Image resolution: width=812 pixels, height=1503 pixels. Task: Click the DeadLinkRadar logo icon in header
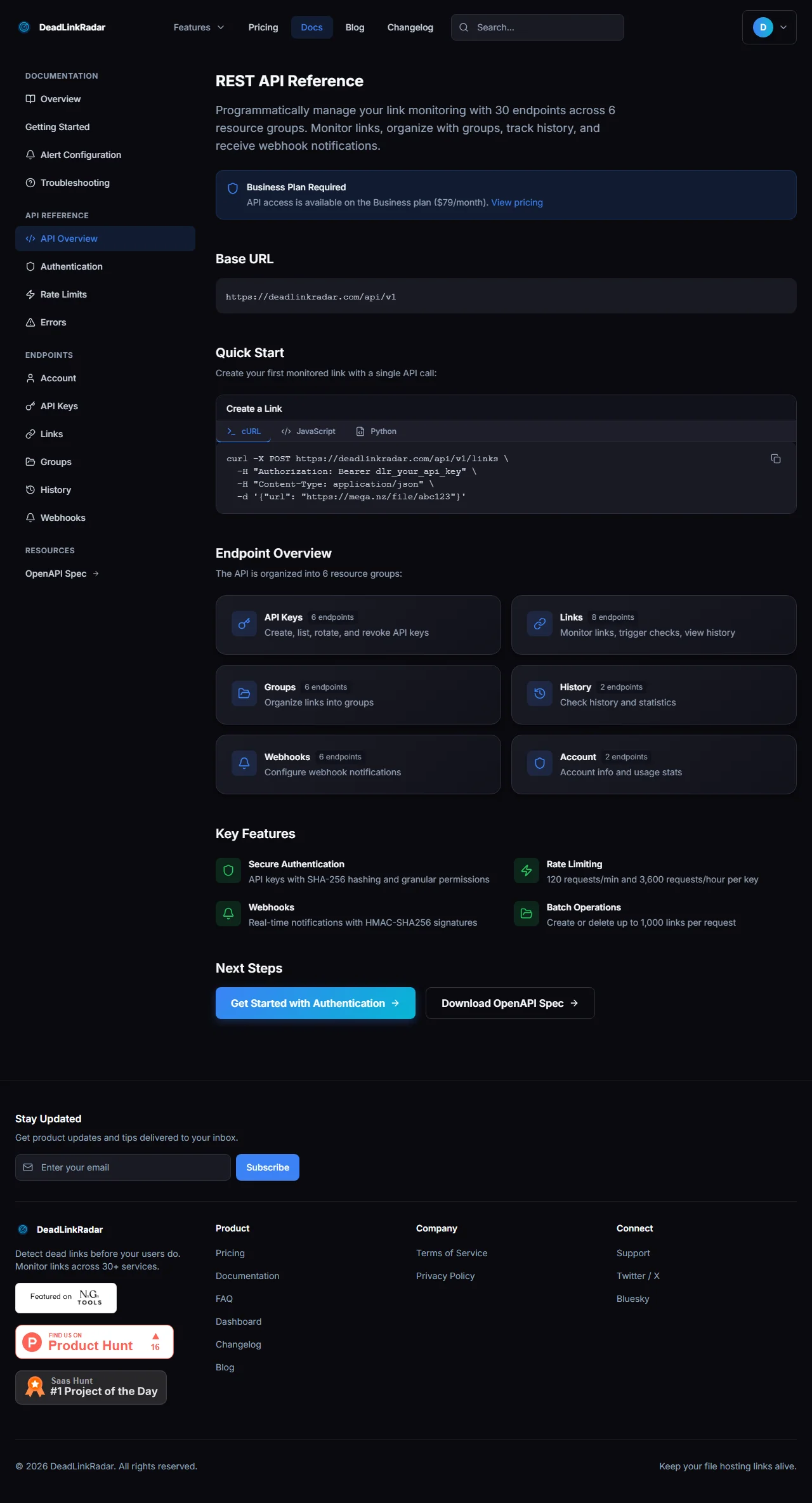point(24,27)
